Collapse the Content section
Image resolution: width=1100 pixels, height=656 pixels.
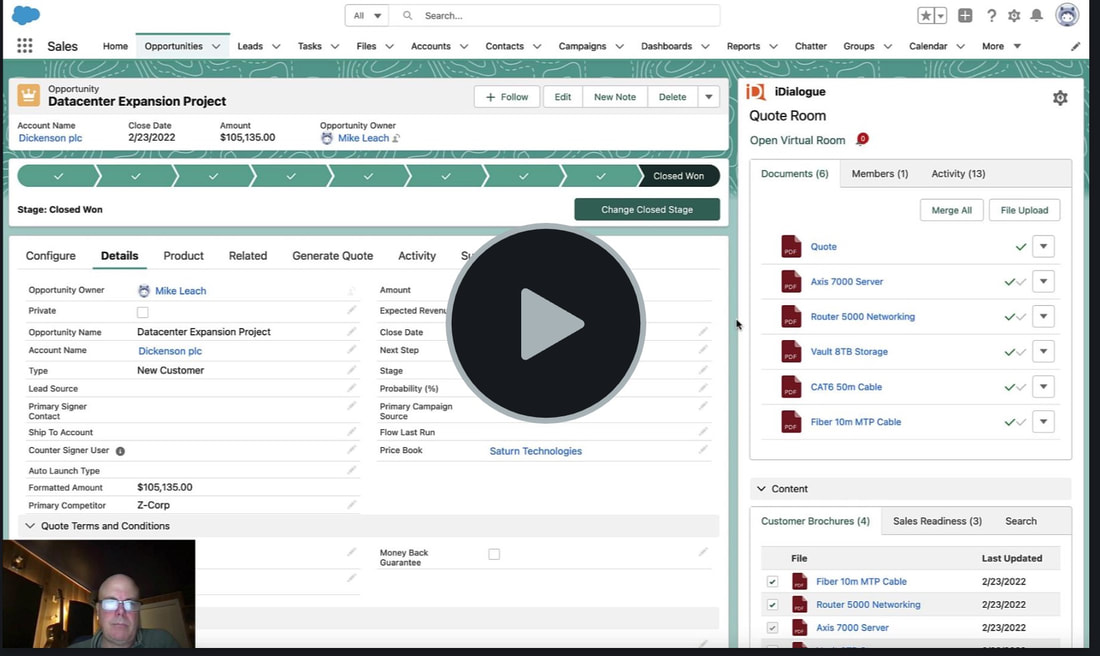(x=762, y=489)
